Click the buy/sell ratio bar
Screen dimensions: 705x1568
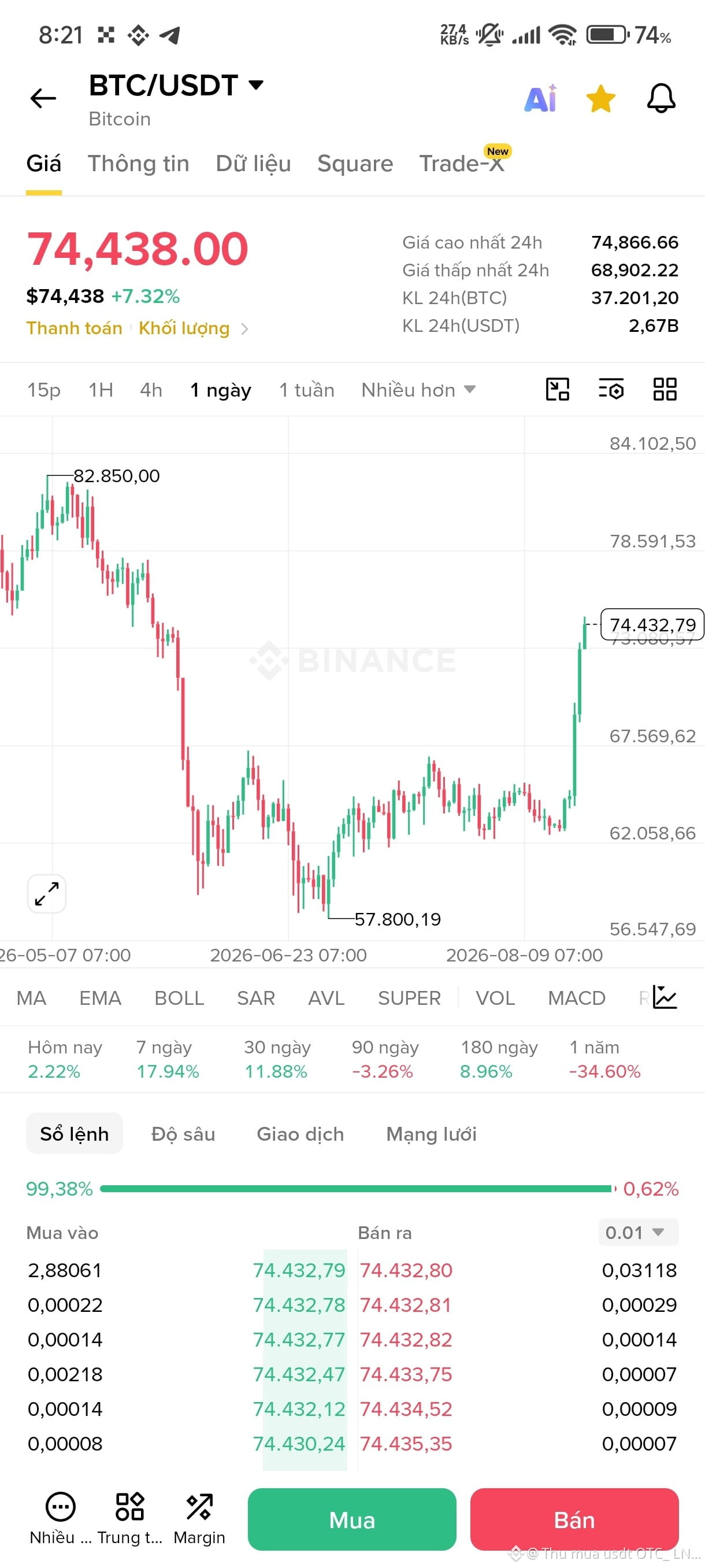[x=358, y=1189]
